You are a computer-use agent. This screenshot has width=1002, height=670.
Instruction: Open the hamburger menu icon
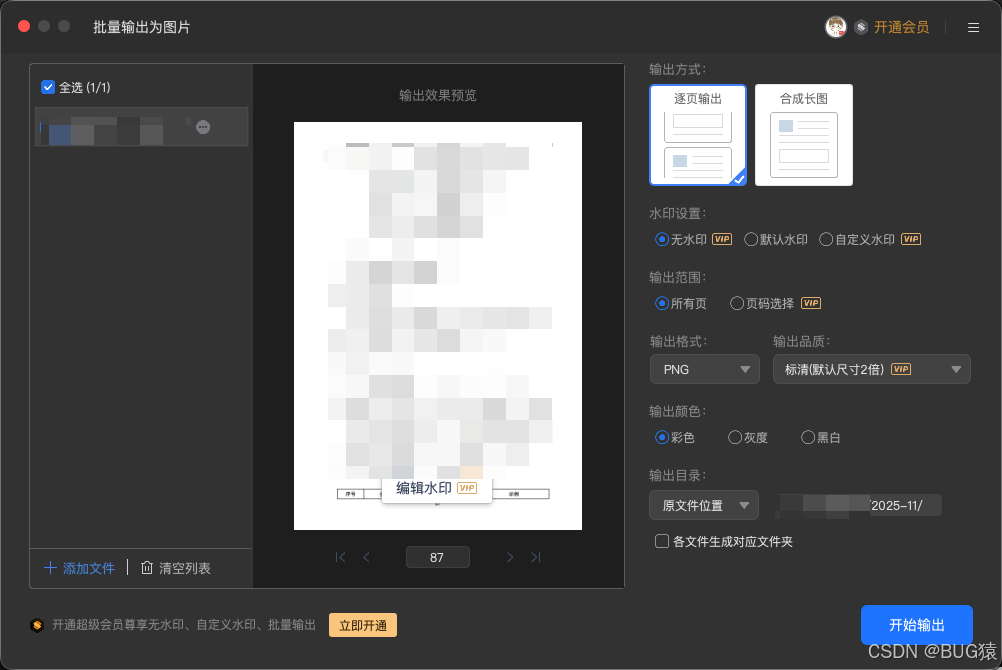[x=973, y=27]
